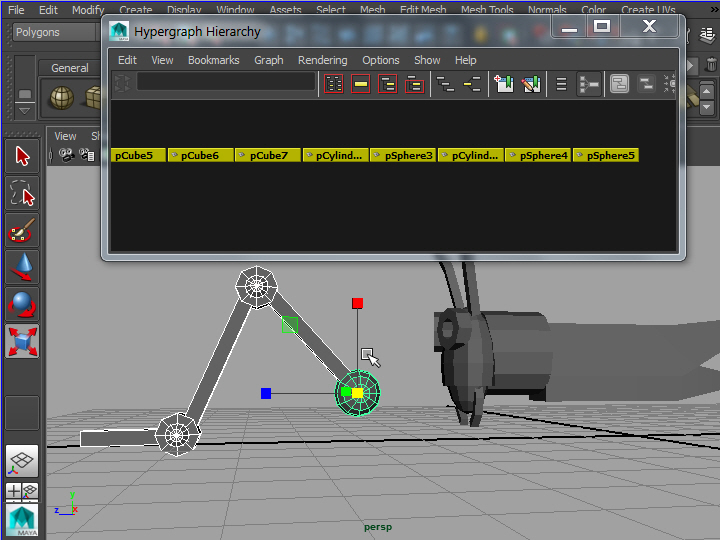The image size is (720, 540).
Task: Select the pCube6 node
Action: point(200,155)
